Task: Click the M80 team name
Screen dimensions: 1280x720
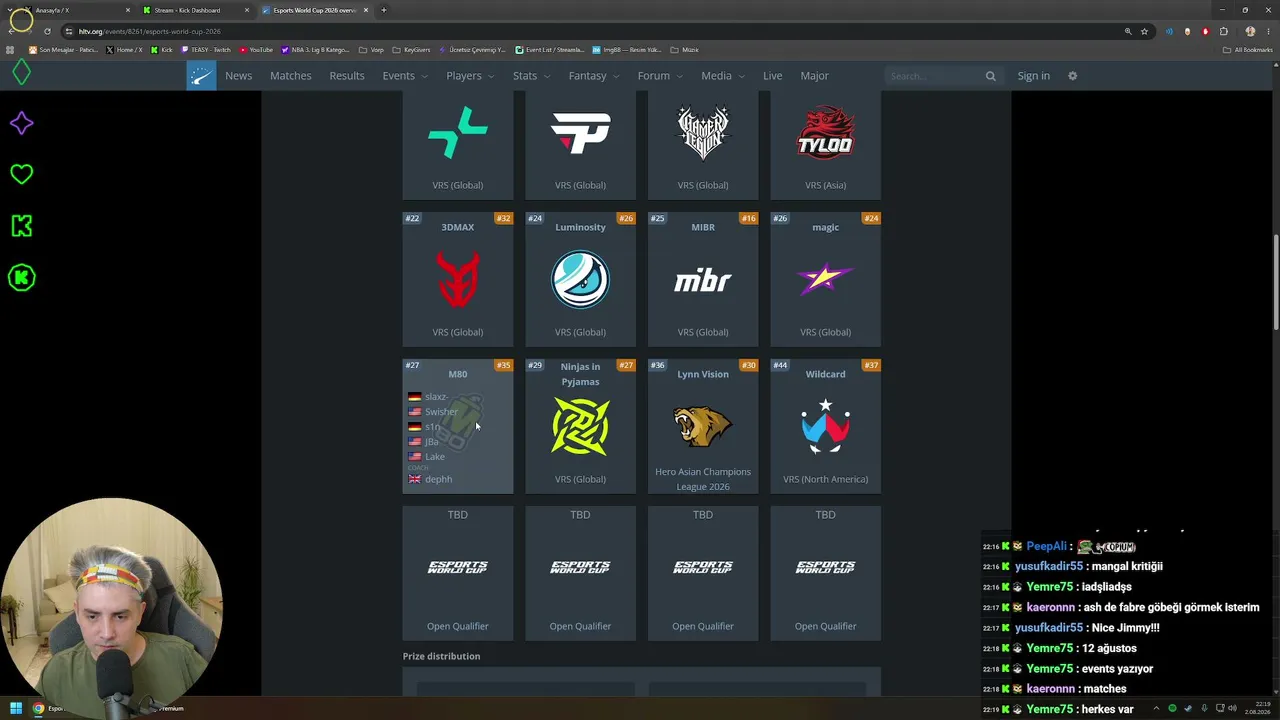Action: click(x=458, y=374)
